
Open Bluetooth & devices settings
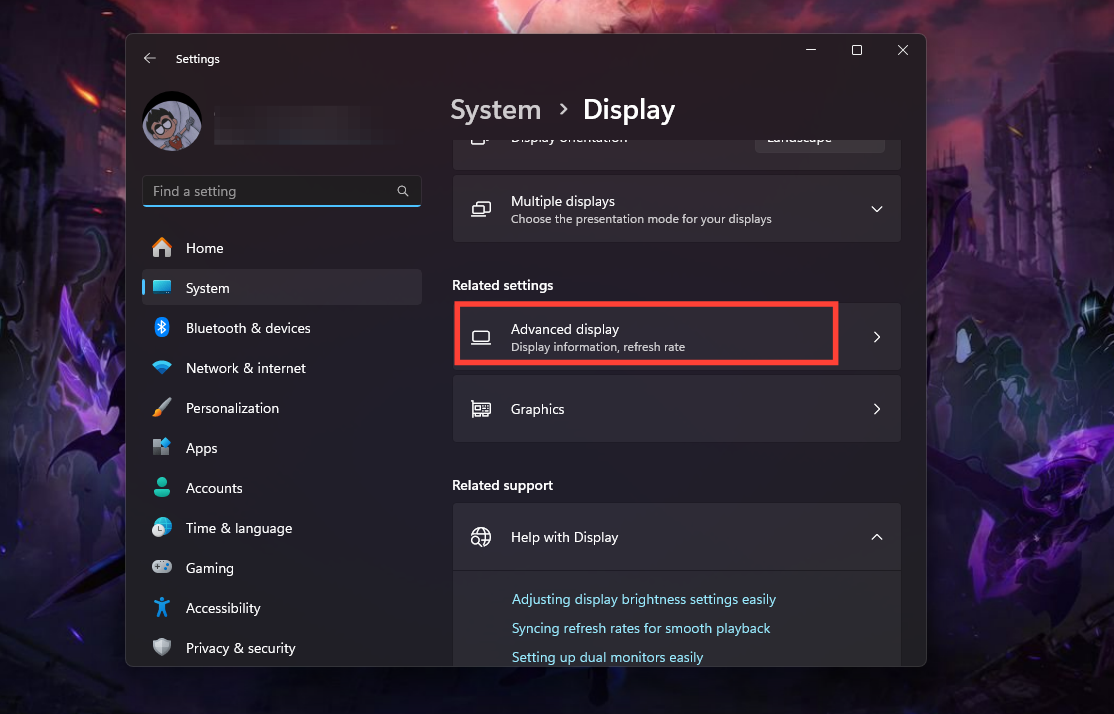pos(281,328)
